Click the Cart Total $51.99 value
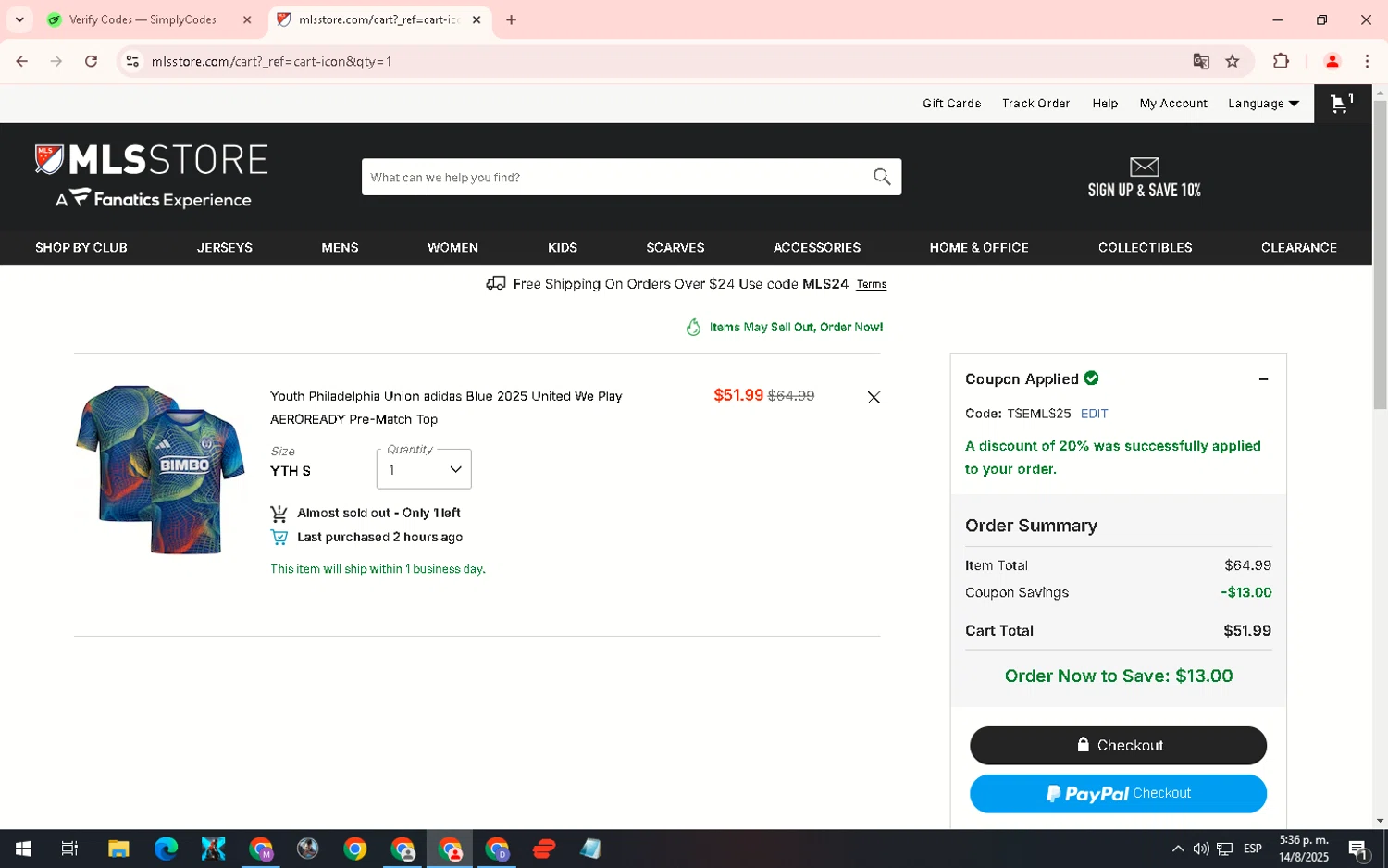The image size is (1388, 868). (1246, 631)
